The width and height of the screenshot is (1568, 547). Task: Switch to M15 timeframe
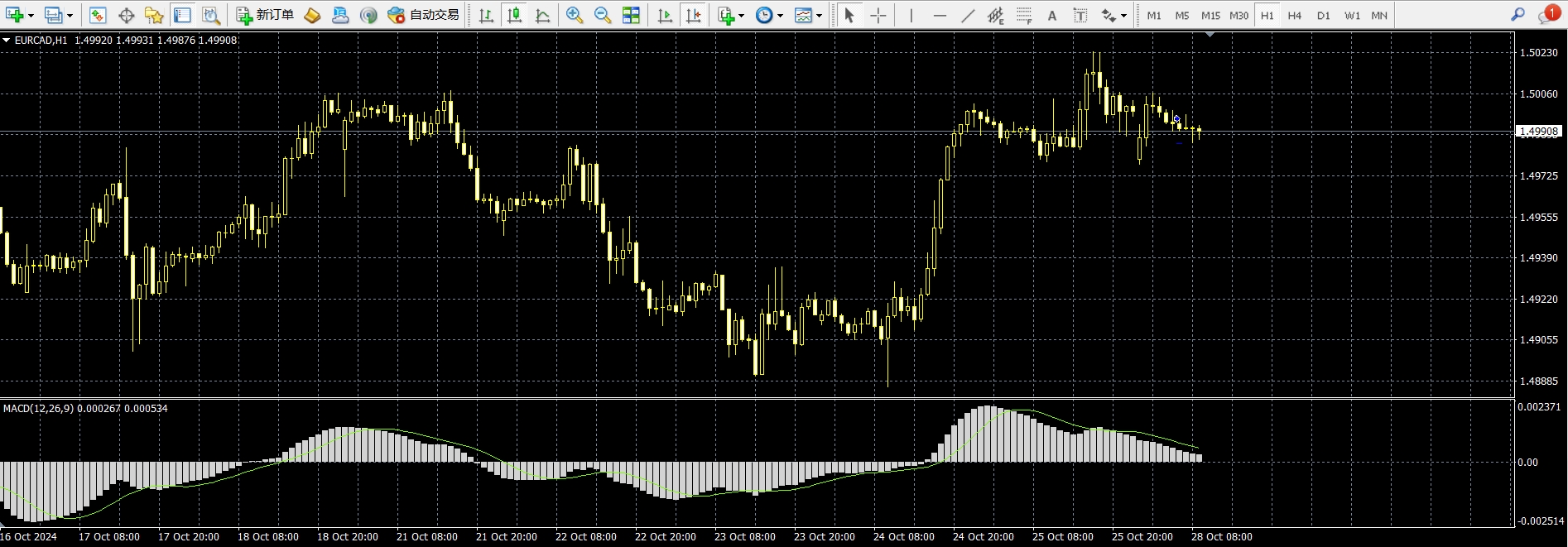click(x=1210, y=15)
